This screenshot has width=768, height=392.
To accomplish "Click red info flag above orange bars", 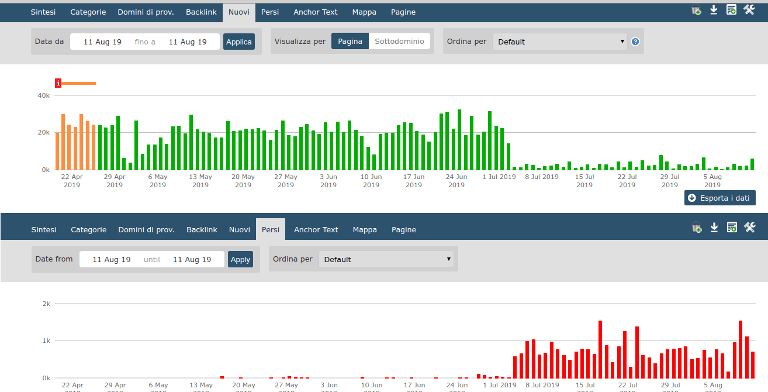I will (58, 83).
